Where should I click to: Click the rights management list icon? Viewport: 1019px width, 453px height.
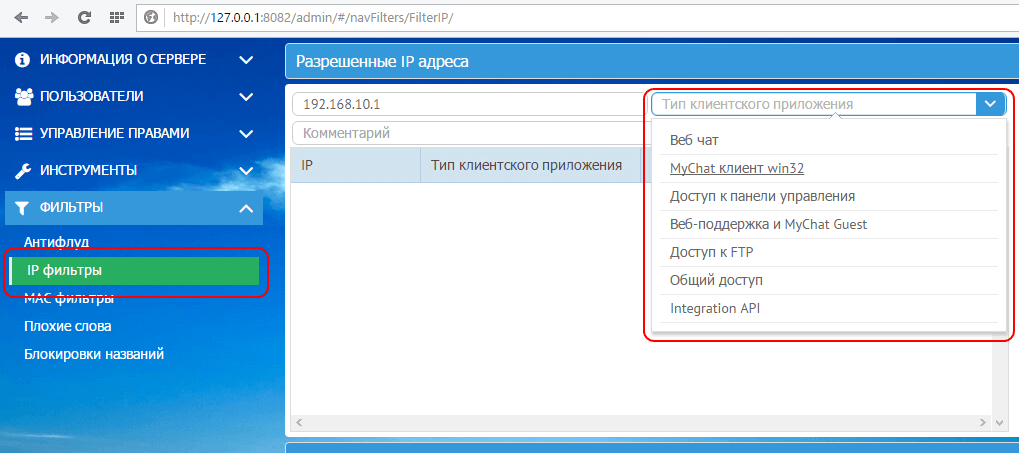point(23,133)
